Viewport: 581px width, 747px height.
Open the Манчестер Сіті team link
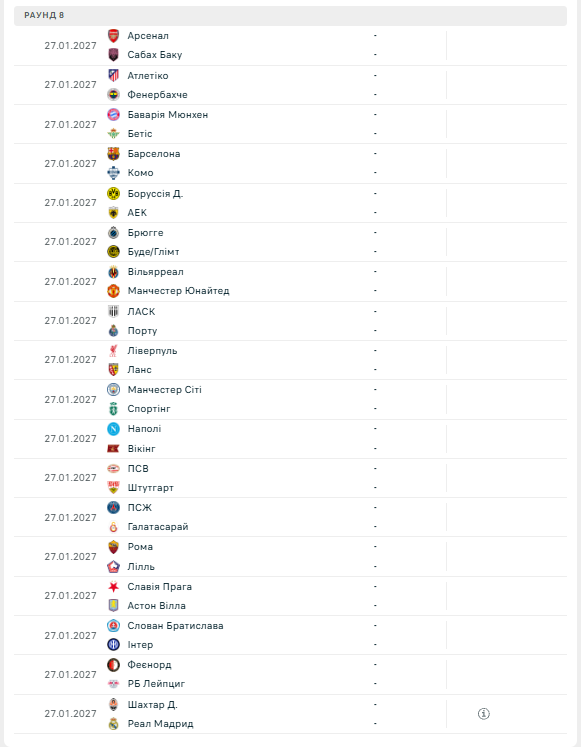[165, 390]
